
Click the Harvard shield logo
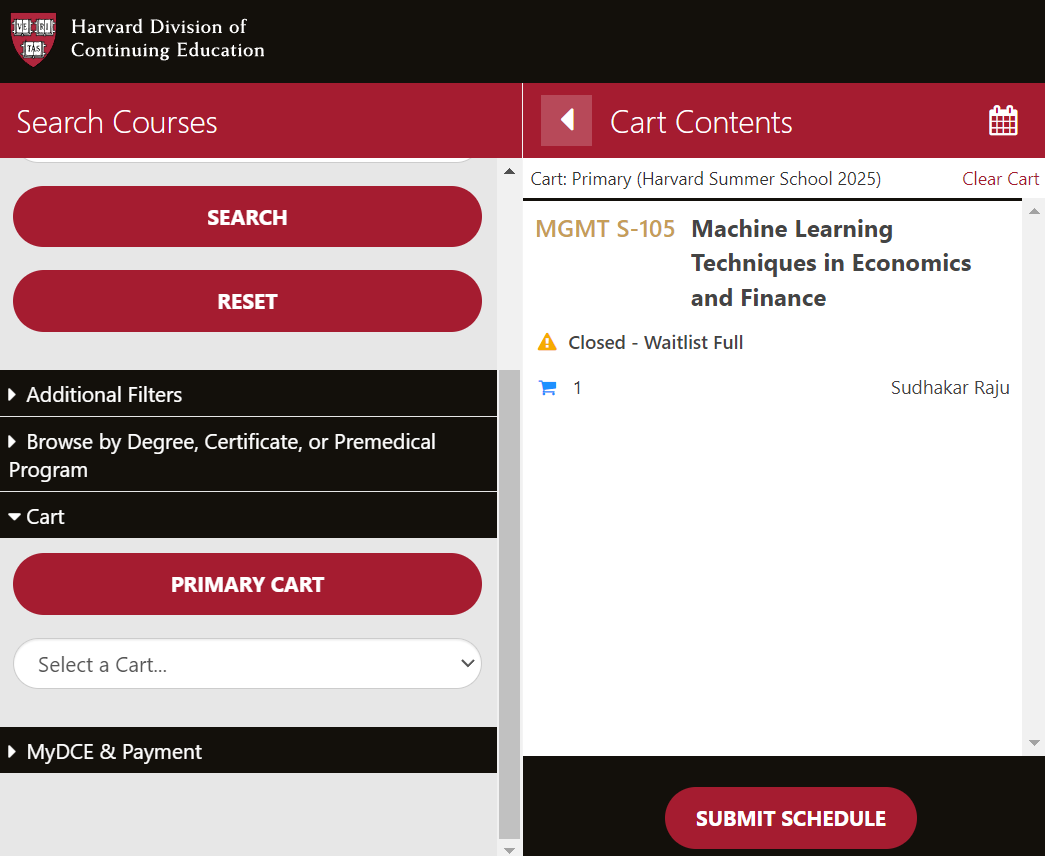[33, 39]
